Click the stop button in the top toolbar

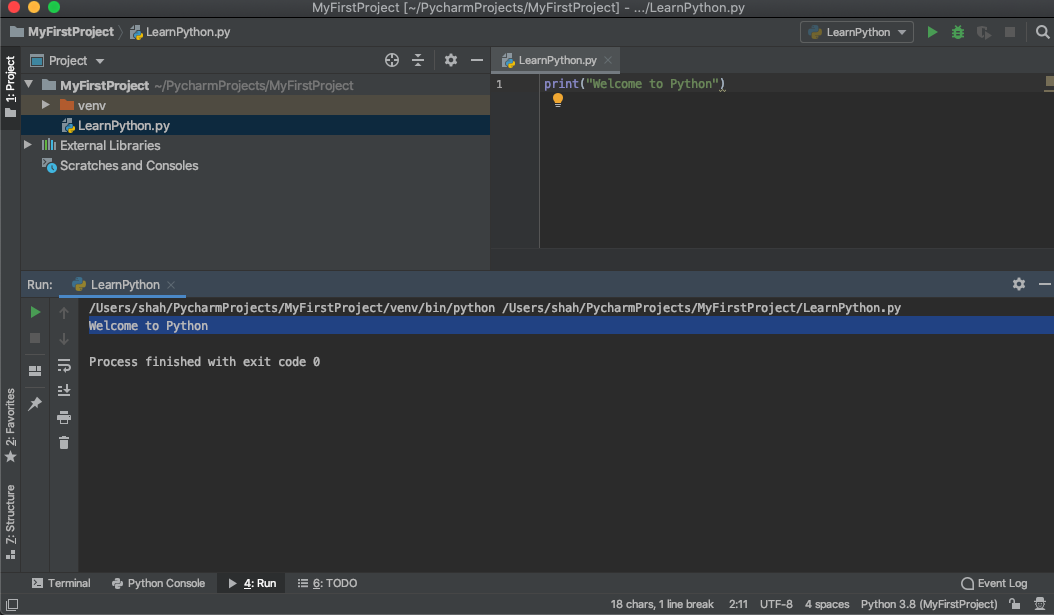(x=1010, y=32)
